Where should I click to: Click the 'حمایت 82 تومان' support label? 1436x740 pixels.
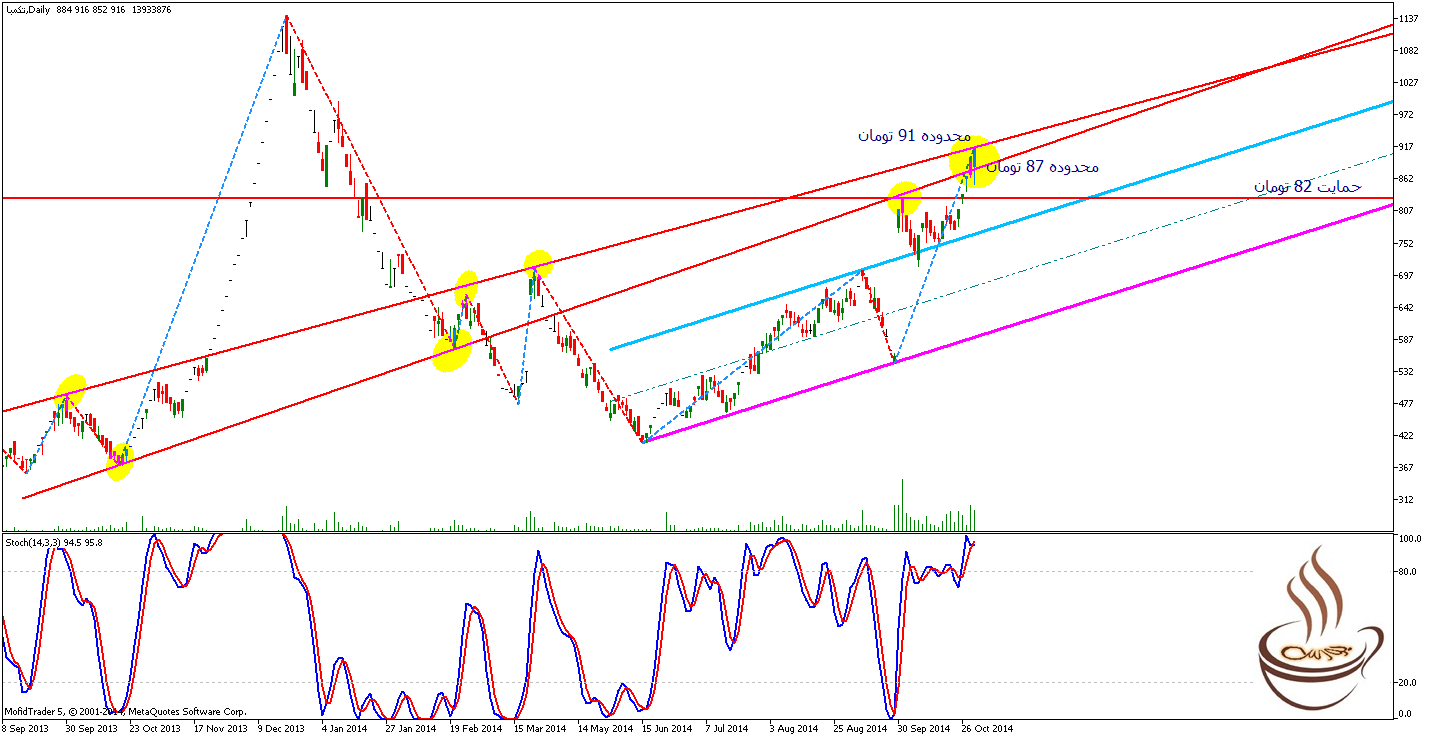(1307, 187)
